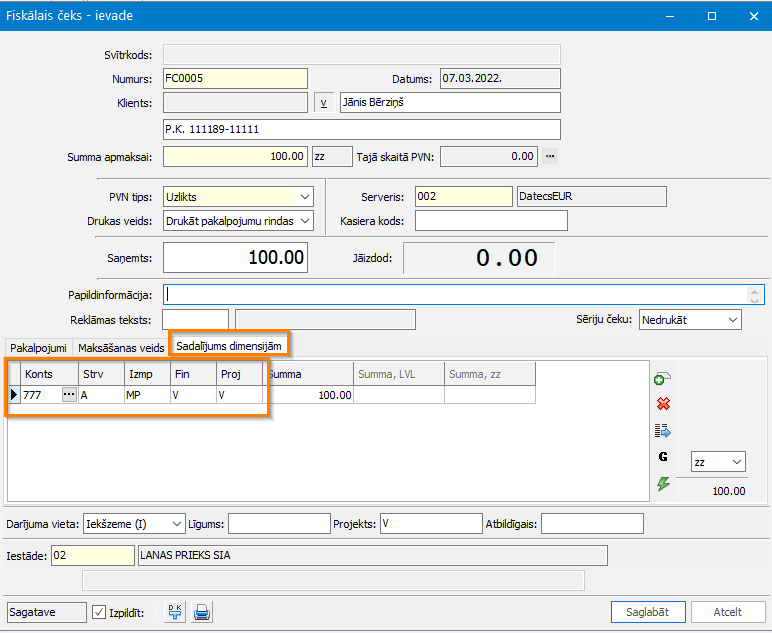Open the Sēriju čeku dropdown

[x=733, y=320]
